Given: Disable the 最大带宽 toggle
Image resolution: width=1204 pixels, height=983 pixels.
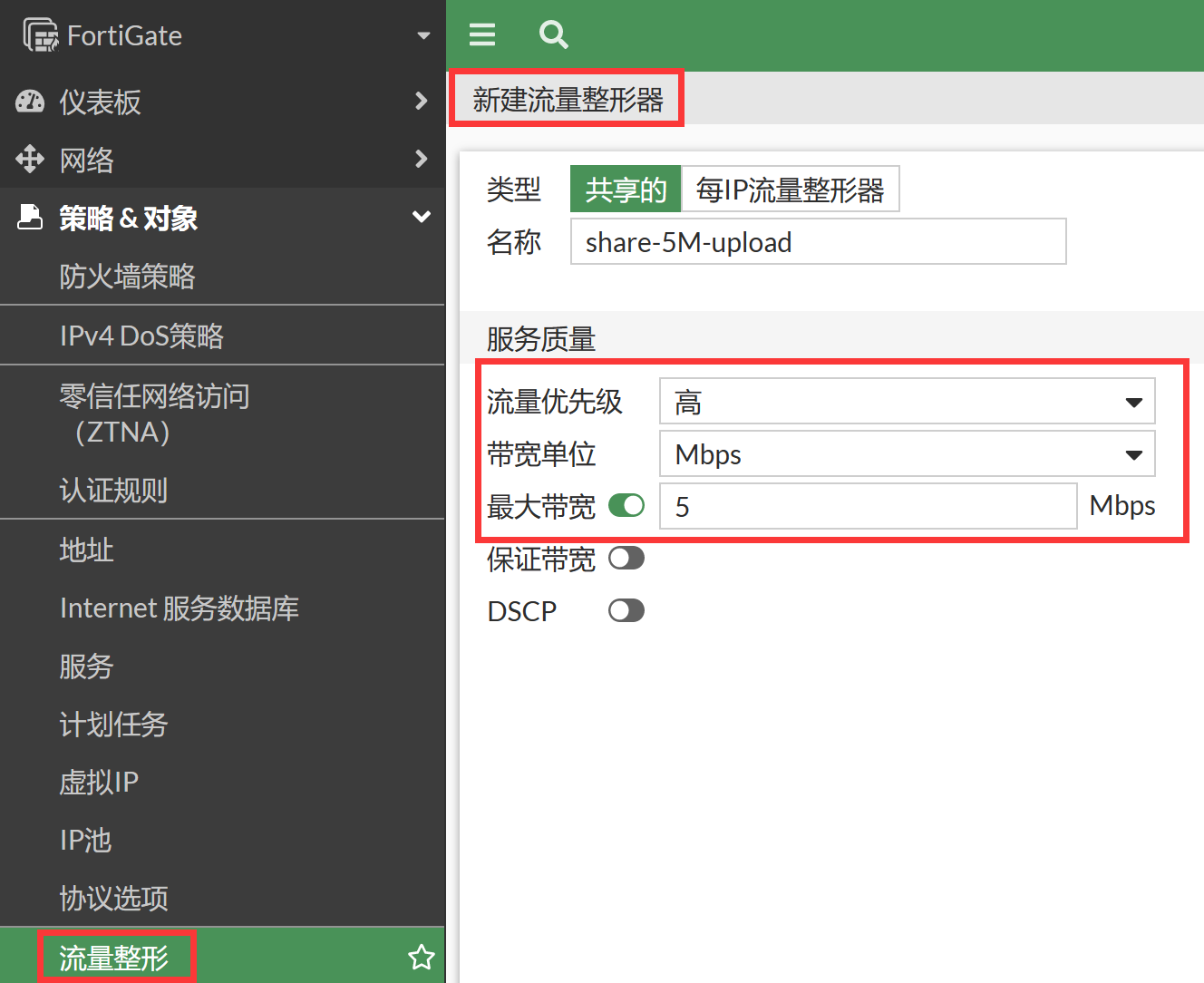Looking at the screenshot, I should (626, 505).
